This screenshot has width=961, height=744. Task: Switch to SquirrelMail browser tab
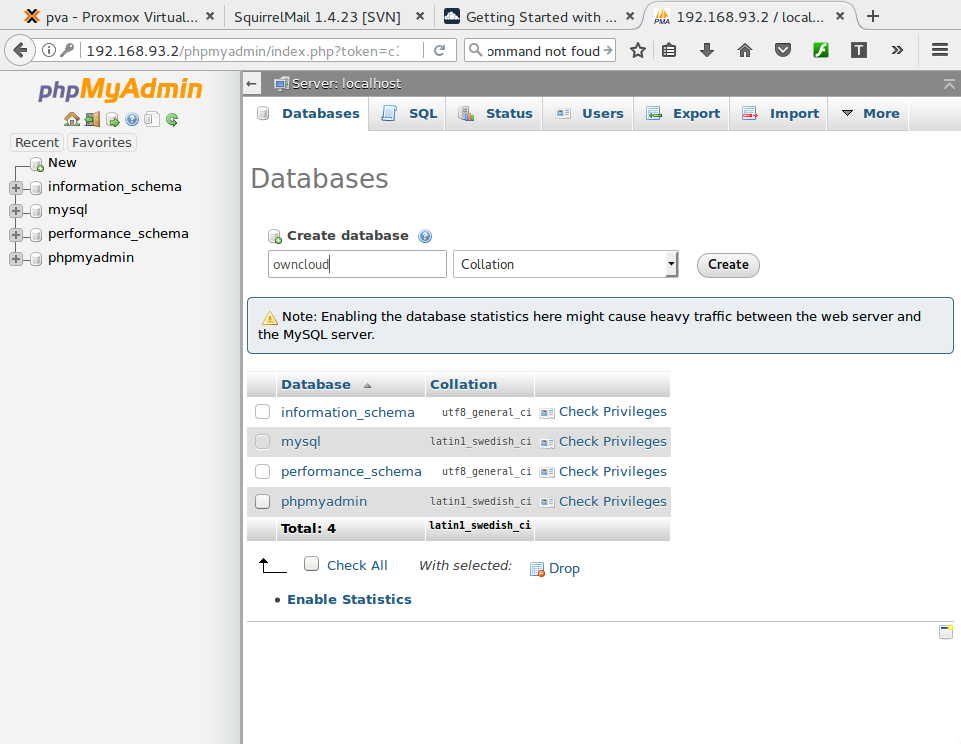point(317,17)
